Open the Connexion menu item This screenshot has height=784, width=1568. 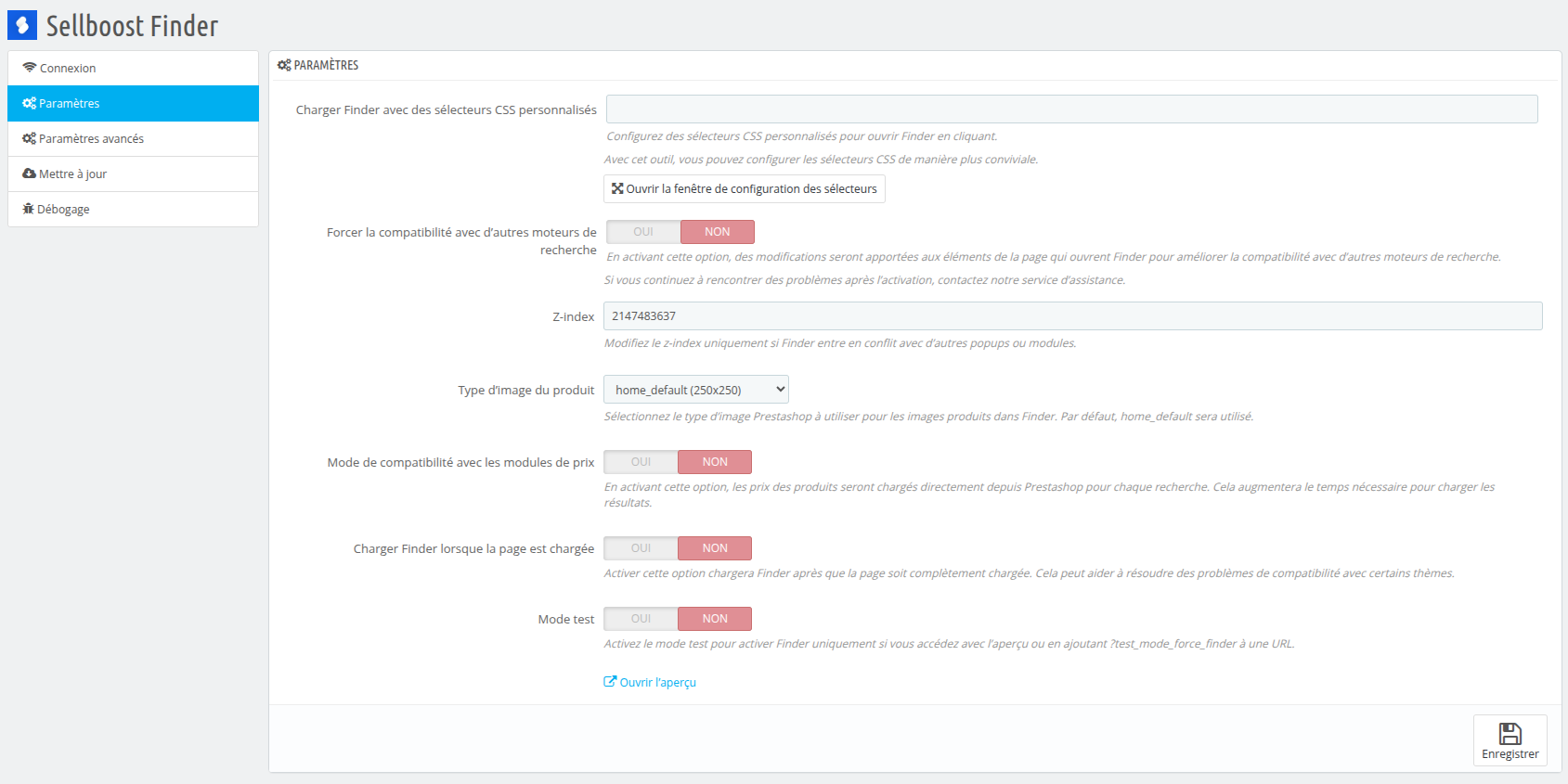[133, 68]
